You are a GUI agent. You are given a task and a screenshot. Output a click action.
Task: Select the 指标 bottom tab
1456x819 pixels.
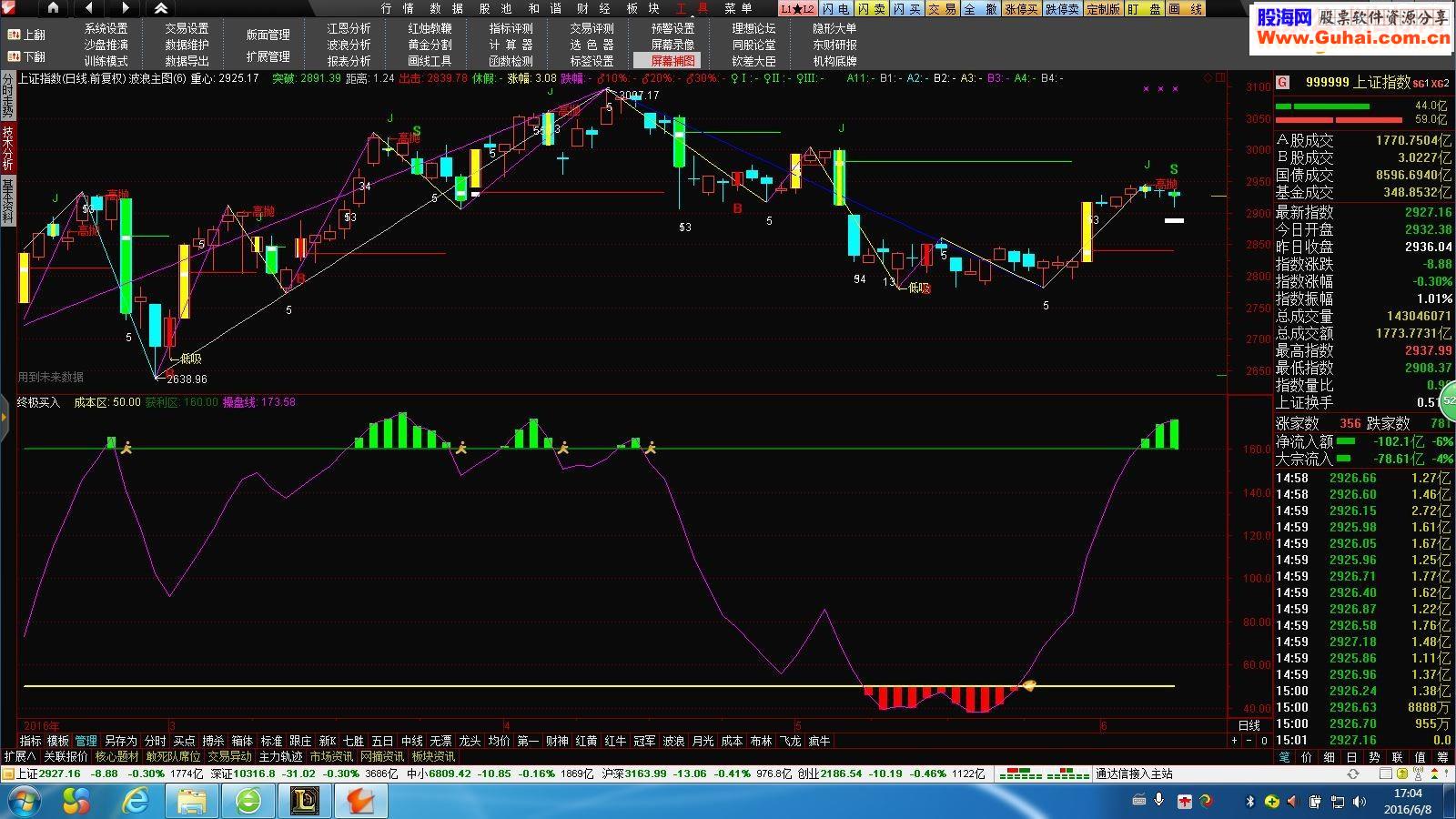(x=30, y=741)
